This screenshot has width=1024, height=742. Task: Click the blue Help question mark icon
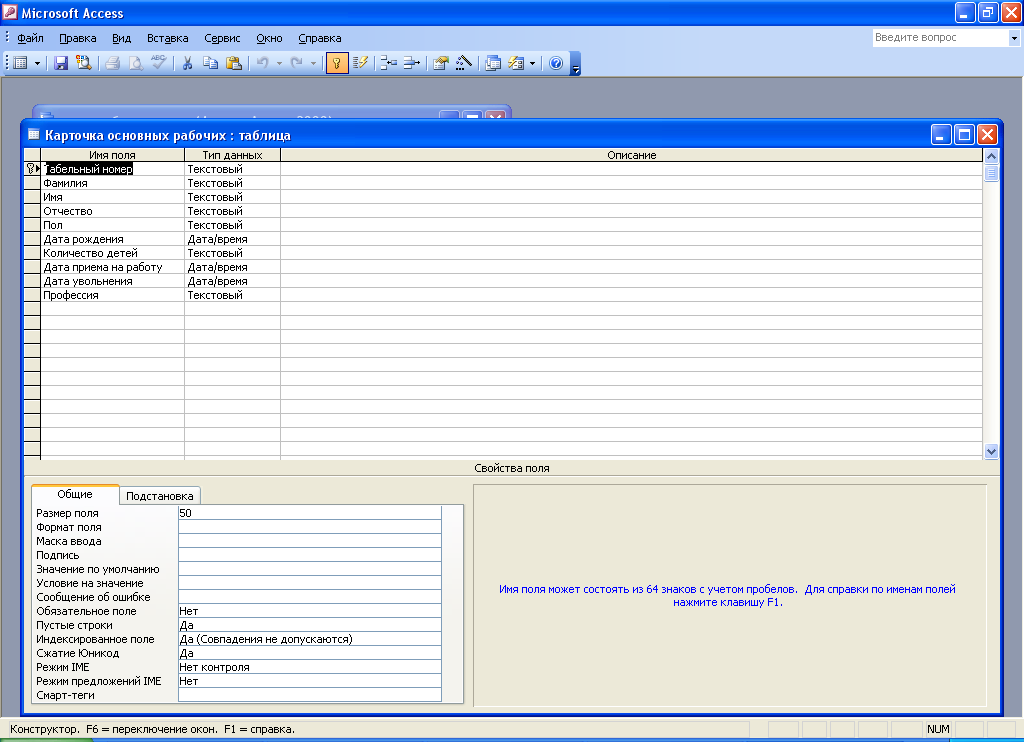(x=556, y=63)
